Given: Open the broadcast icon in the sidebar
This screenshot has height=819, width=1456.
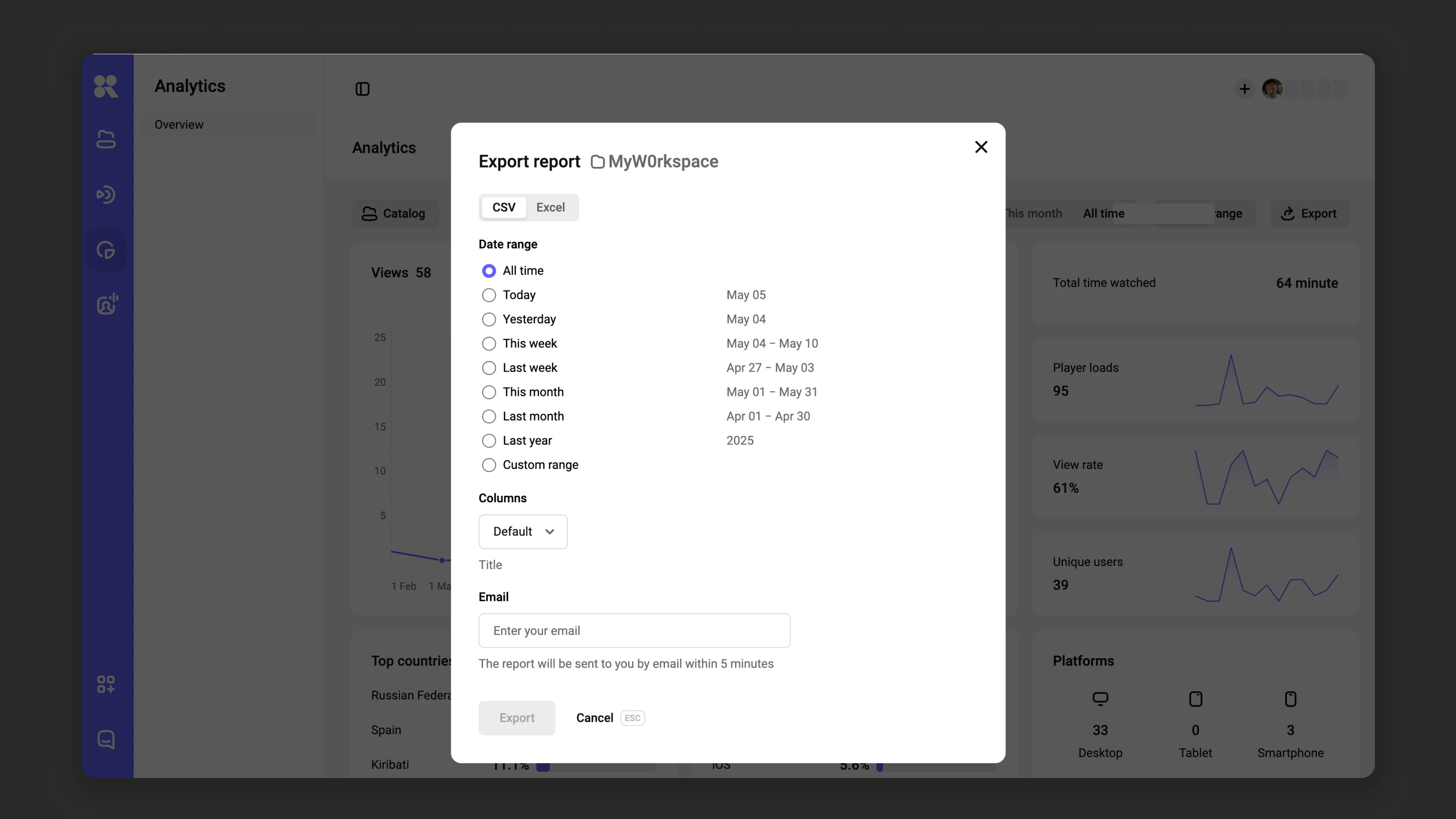Looking at the screenshot, I should (106, 195).
